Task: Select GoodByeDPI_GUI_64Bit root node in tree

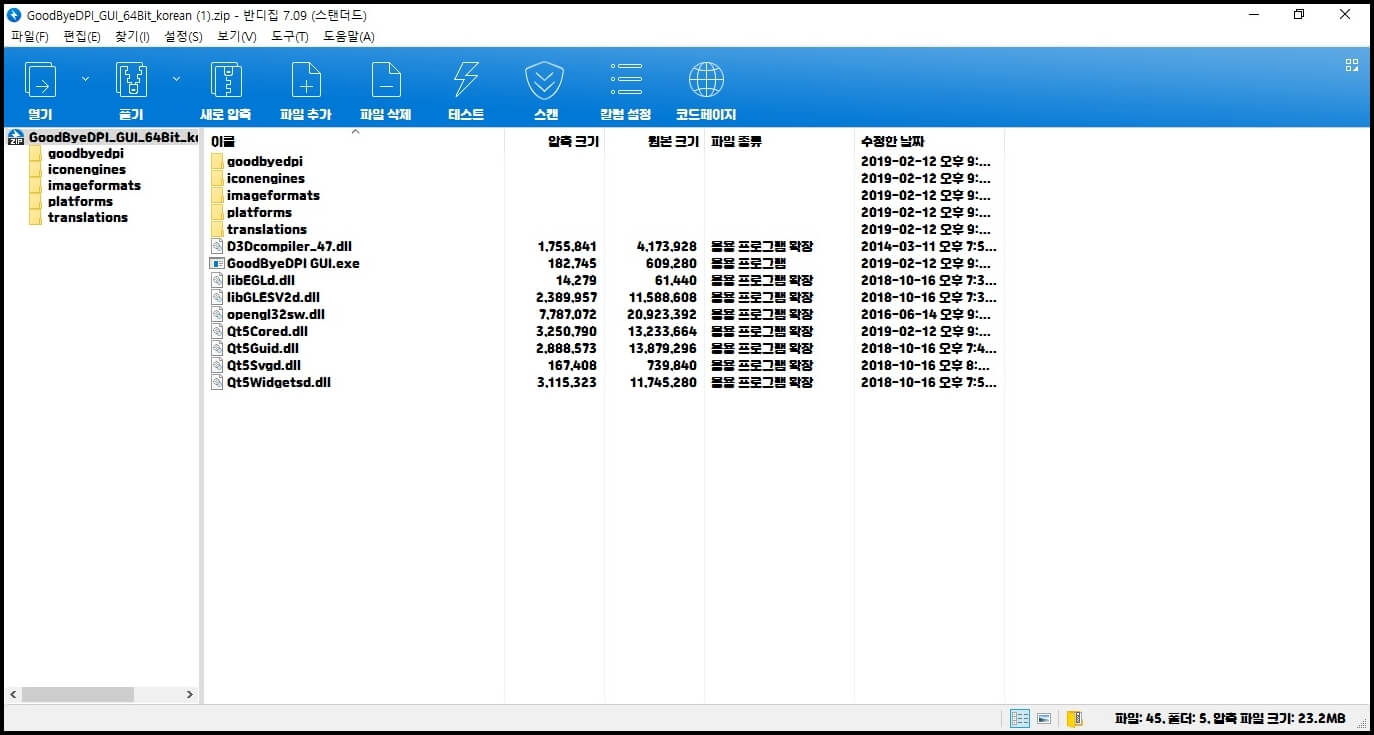Action: pos(113,137)
